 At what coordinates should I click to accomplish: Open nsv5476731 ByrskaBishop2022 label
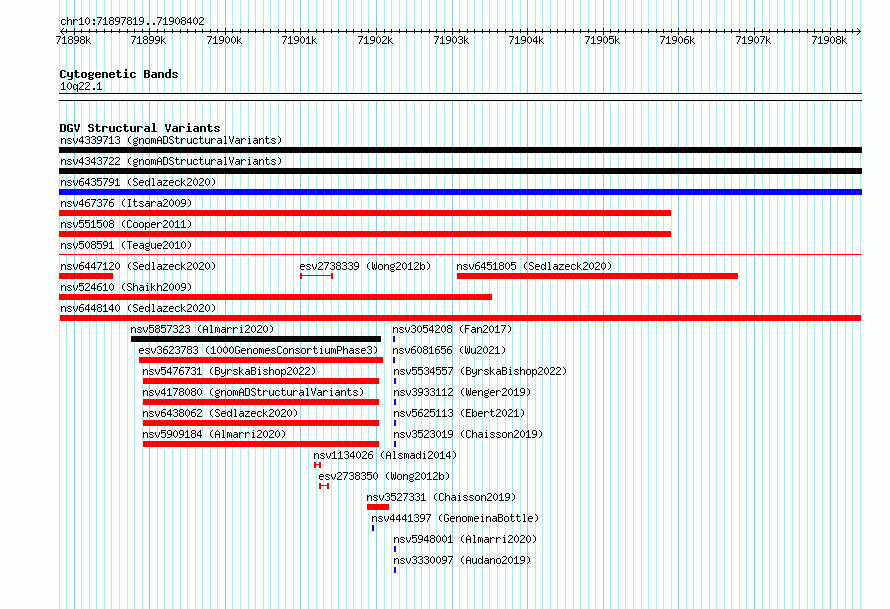[x=229, y=371]
